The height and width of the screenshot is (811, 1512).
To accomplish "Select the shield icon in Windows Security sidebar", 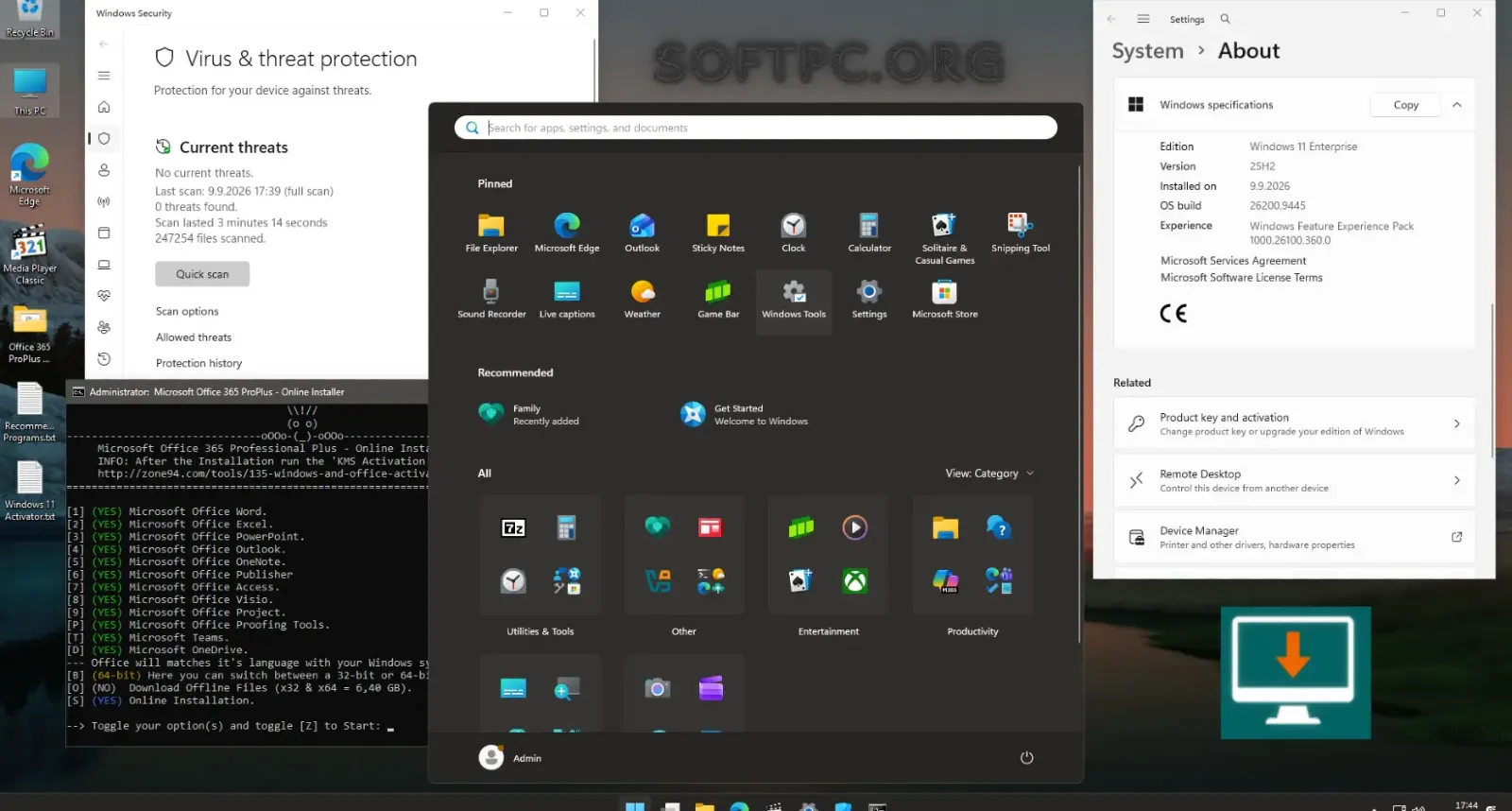I will click(104, 138).
